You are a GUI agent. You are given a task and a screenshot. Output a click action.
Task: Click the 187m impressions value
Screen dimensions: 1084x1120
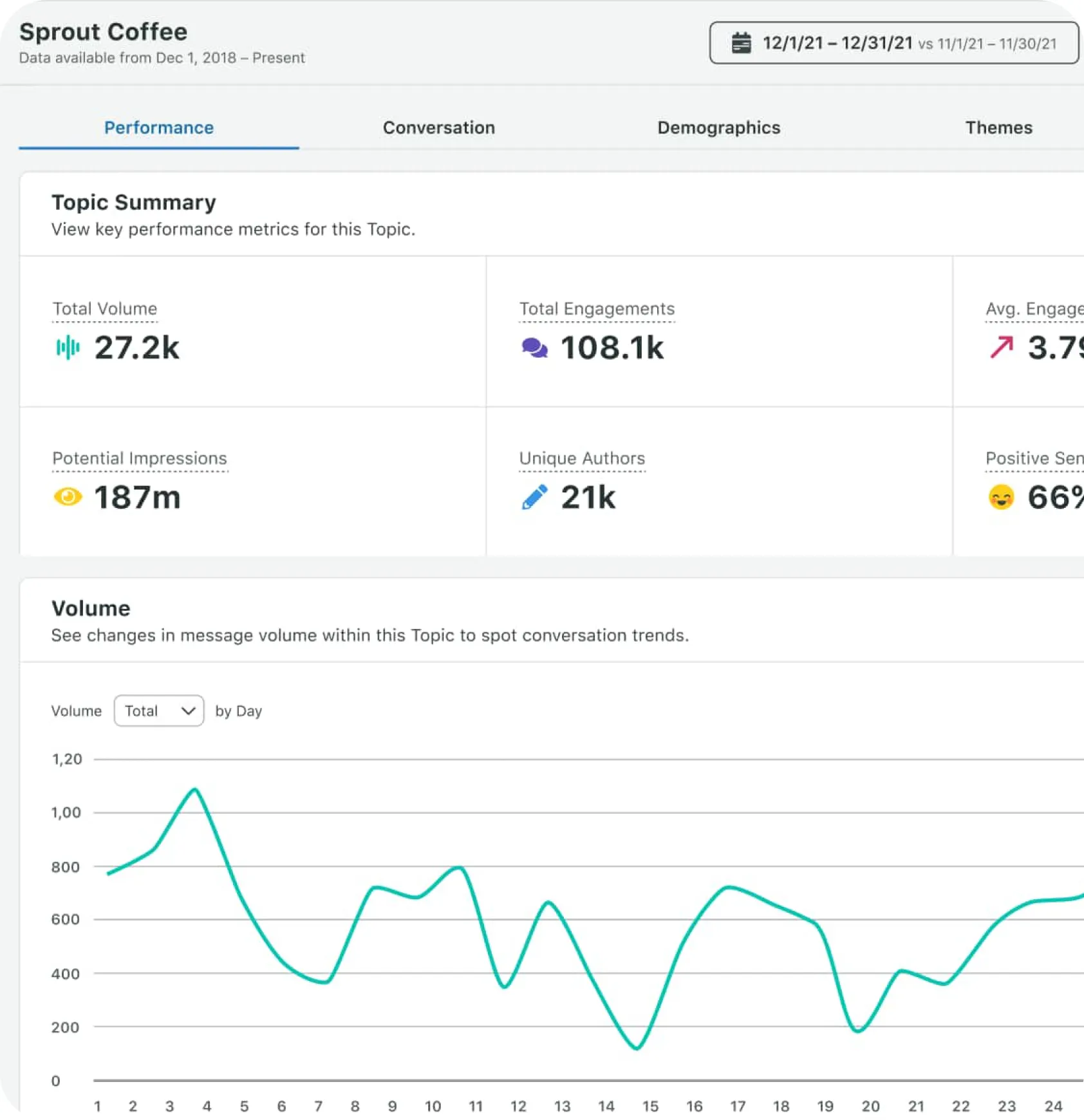click(138, 498)
